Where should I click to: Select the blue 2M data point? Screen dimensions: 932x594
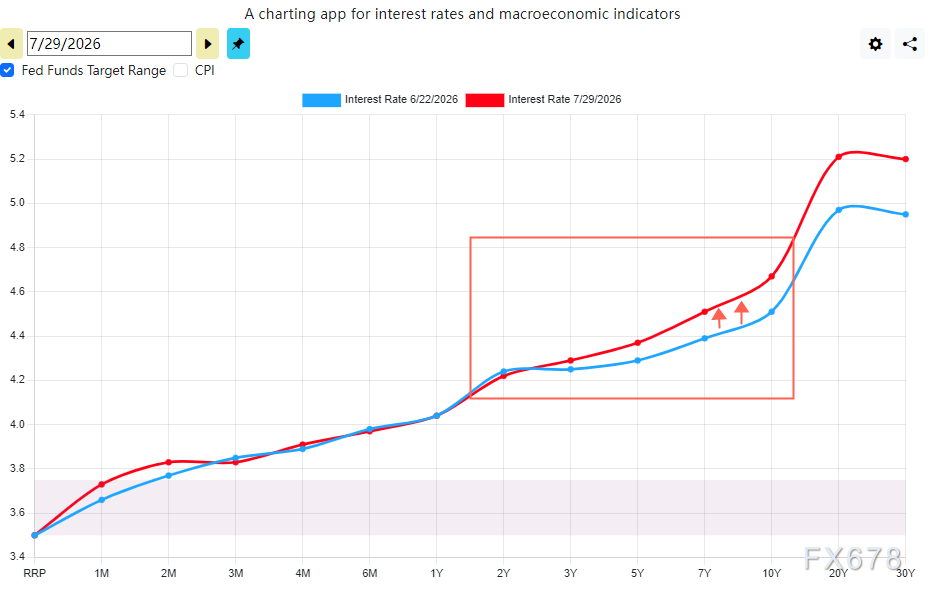pos(169,476)
